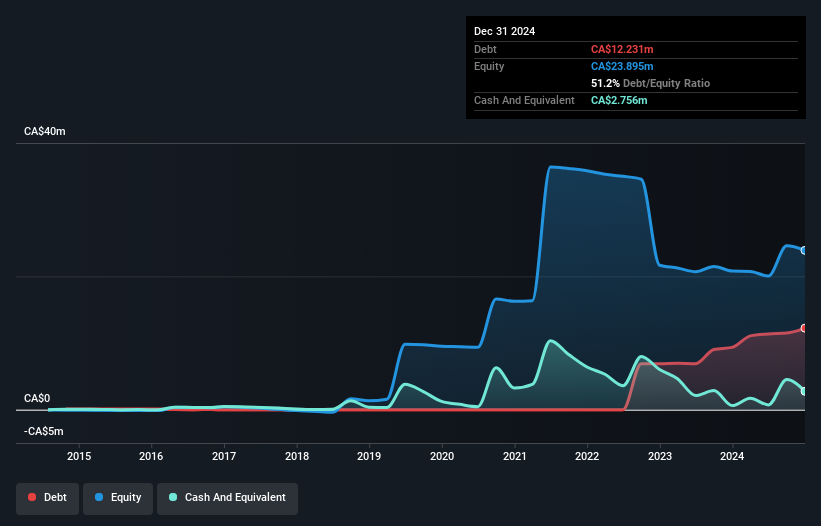This screenshot has height=526, width=821.
Task: Click the teal Cash And Equivalent legend dot
Action: point(173,497)
